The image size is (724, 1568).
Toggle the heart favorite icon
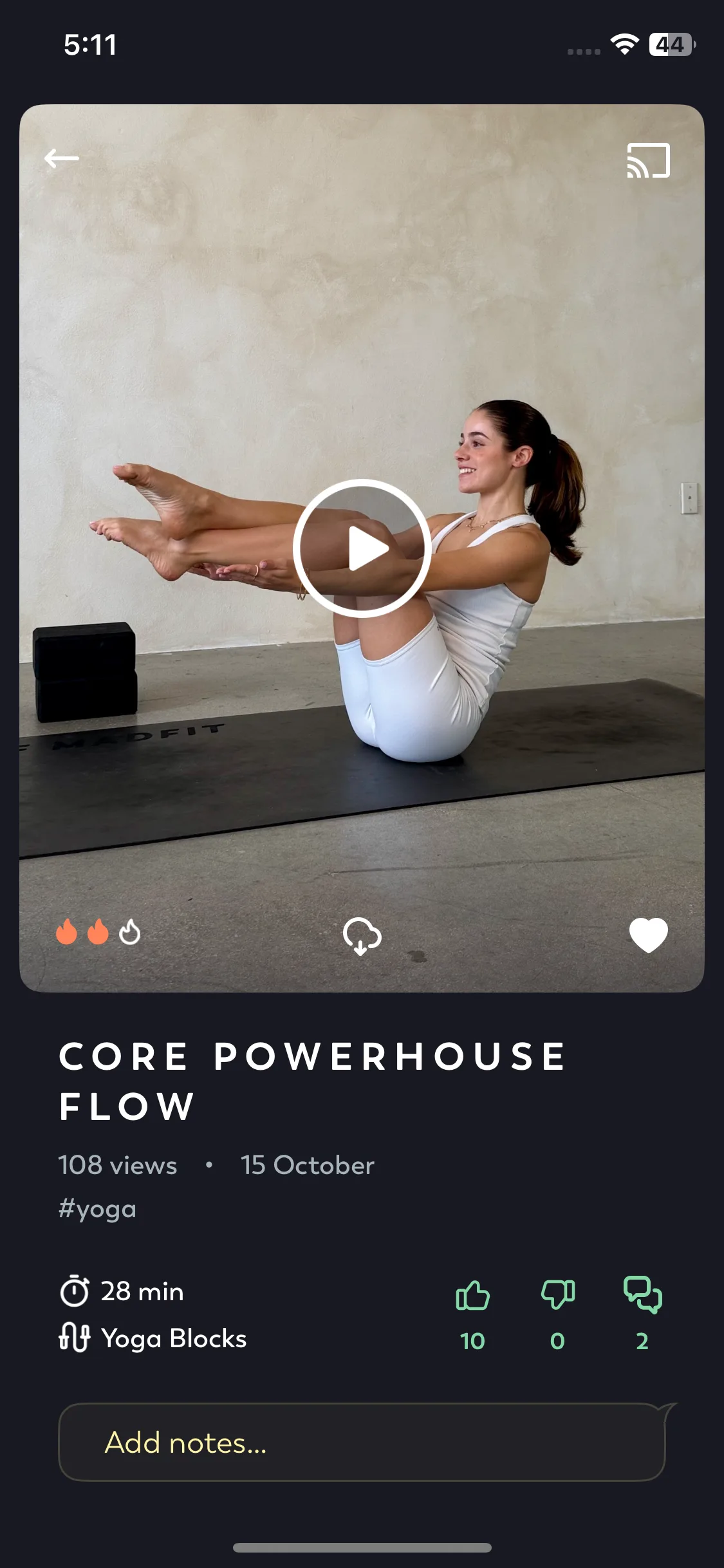[648, 935]
